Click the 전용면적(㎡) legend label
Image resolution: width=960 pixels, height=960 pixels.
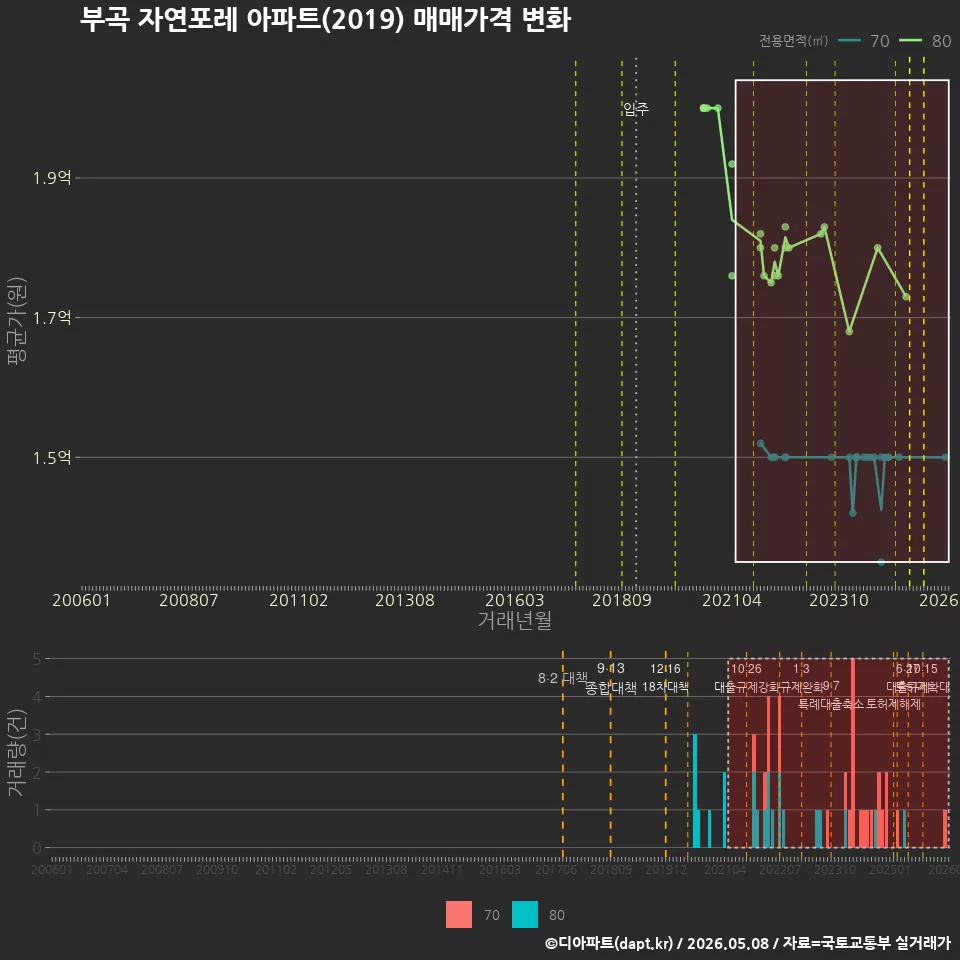(793, 41)
